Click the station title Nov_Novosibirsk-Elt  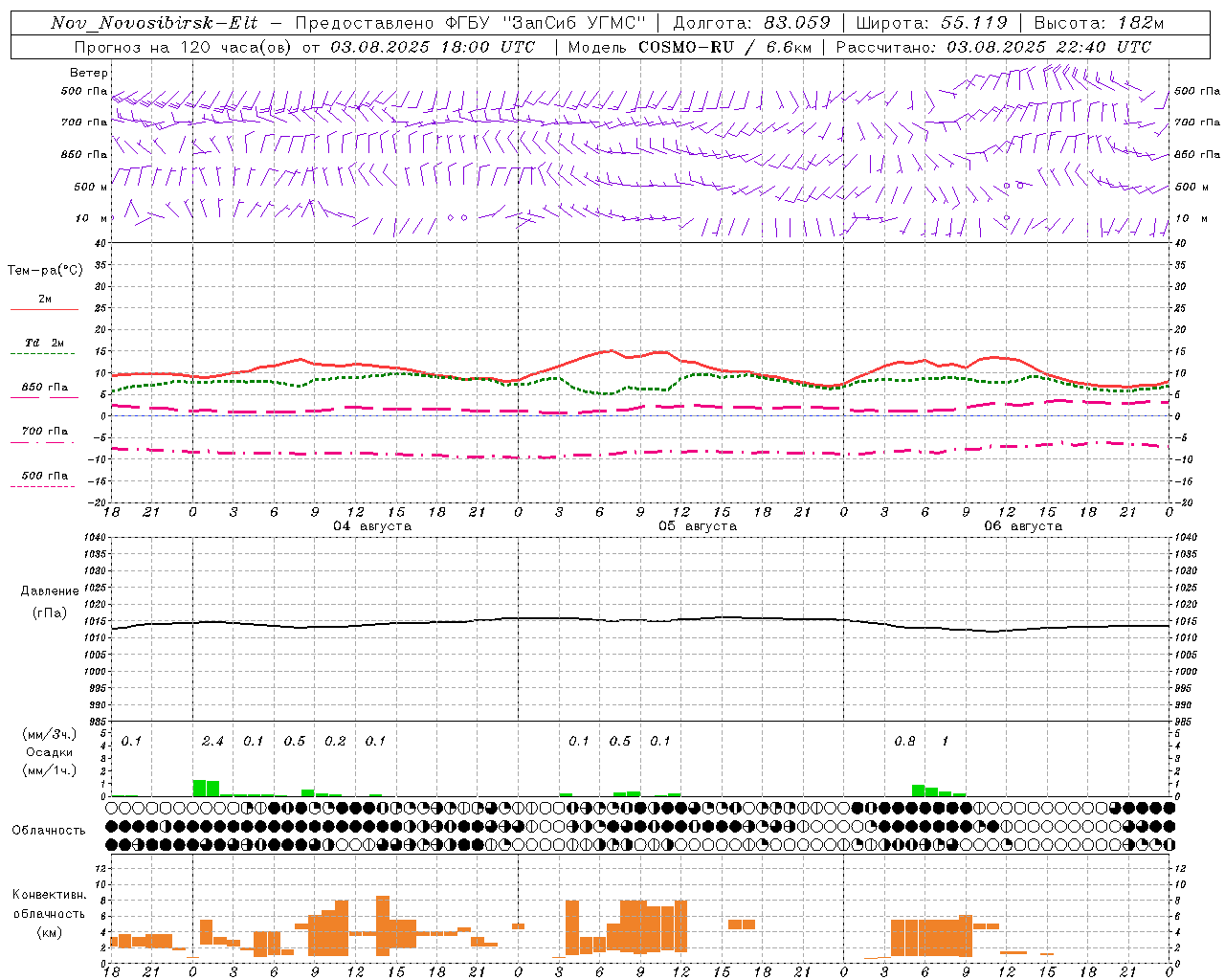pyautogui.click(x=154, y=23)
